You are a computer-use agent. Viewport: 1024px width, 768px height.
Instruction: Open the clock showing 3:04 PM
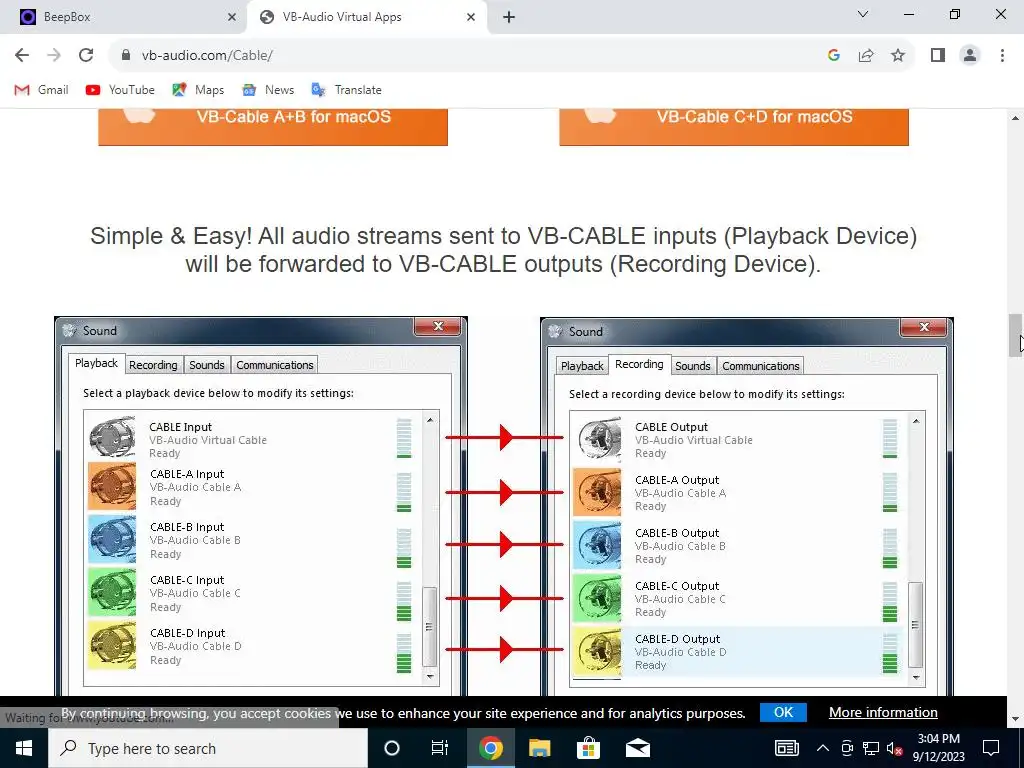point(938,748)
